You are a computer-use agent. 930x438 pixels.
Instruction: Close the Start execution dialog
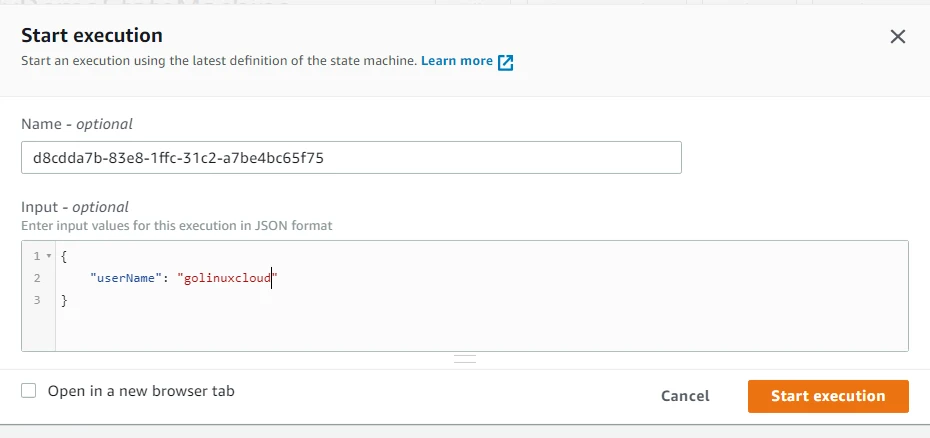click(898, 37)
